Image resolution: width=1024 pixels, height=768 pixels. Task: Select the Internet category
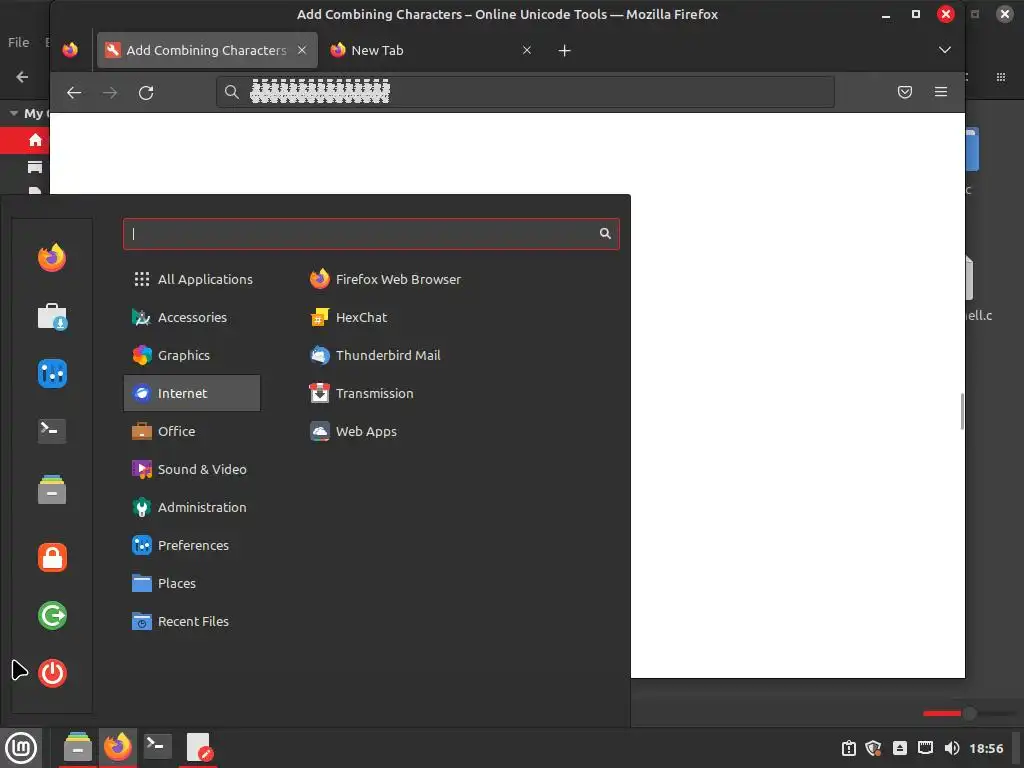(192, 393)
